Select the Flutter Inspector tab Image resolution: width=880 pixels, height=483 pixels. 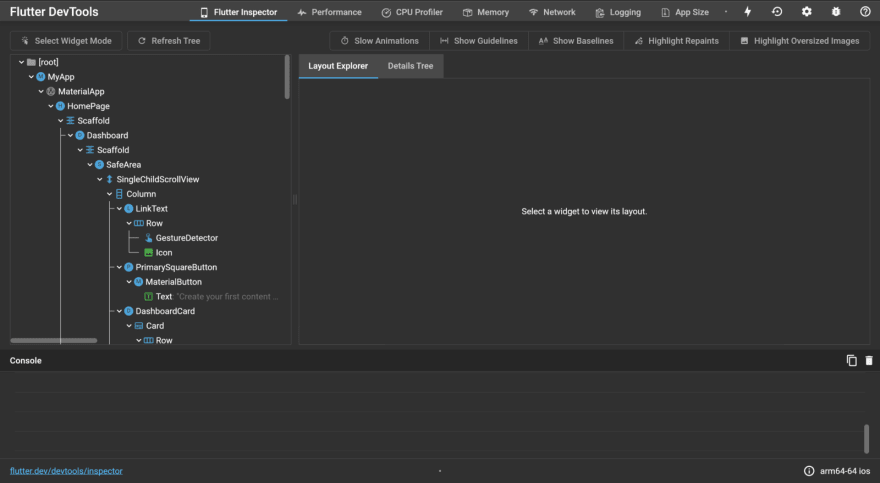click(x=239, y=12)
